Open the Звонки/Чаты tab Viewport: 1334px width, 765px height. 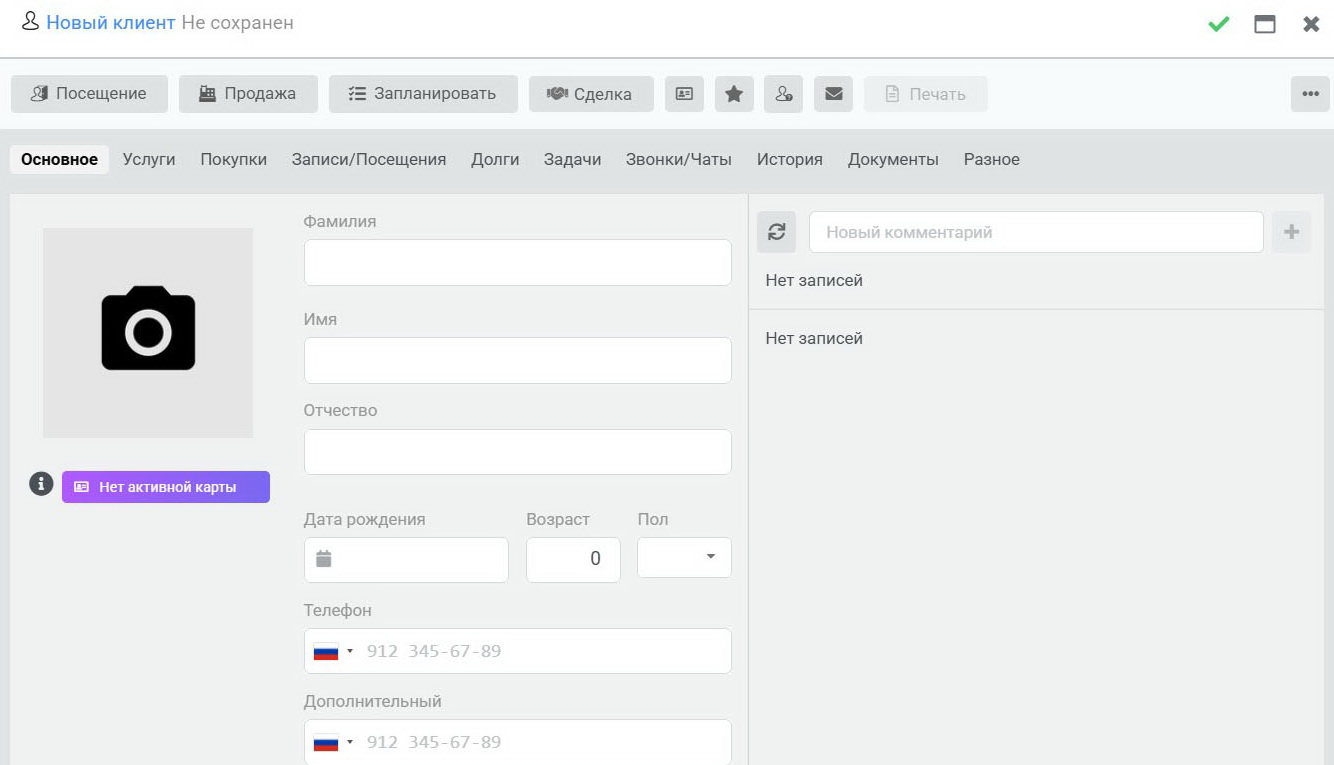pyautogui.click(x=679, y=159)
